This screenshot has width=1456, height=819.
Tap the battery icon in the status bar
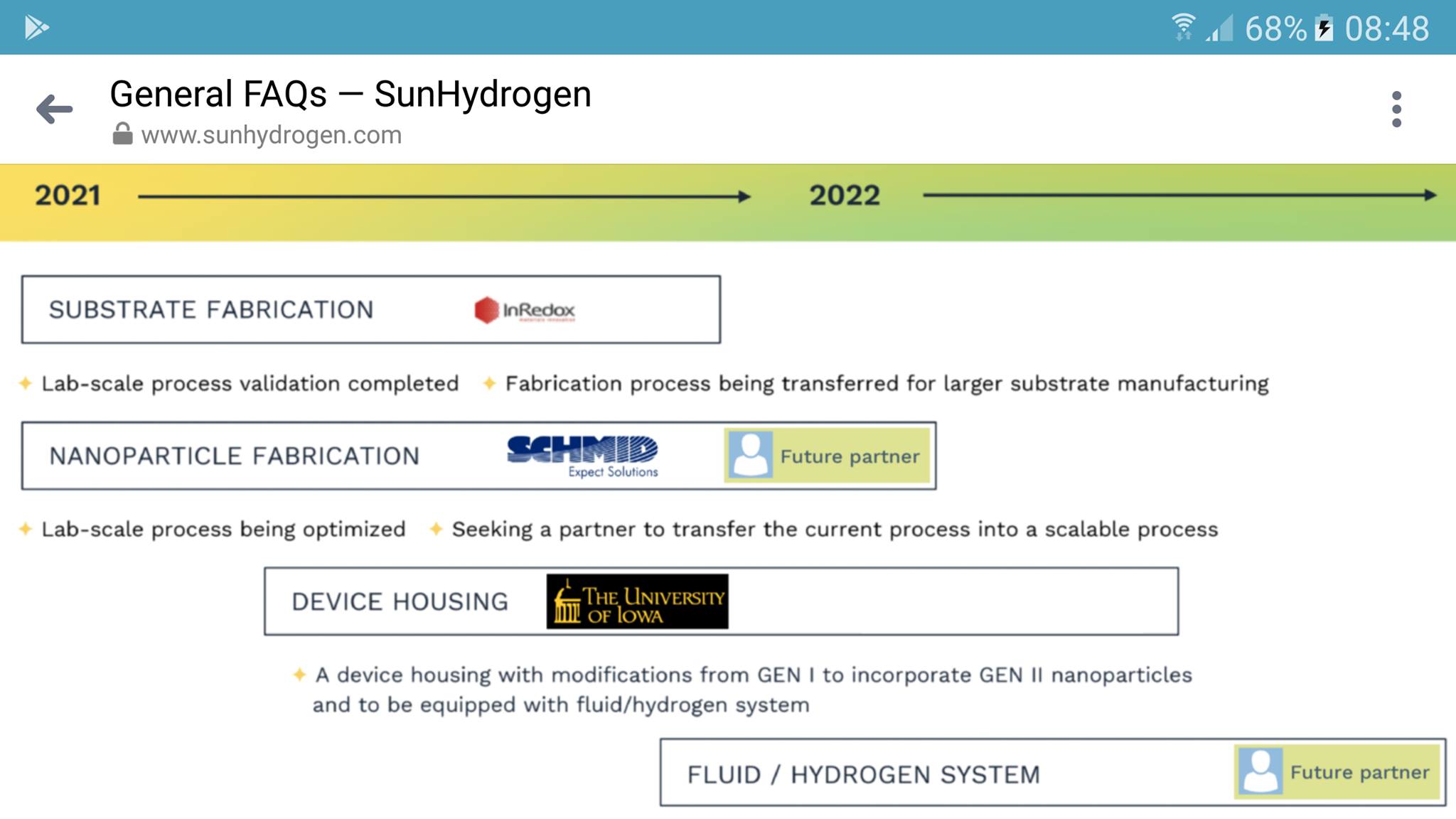1324,27
